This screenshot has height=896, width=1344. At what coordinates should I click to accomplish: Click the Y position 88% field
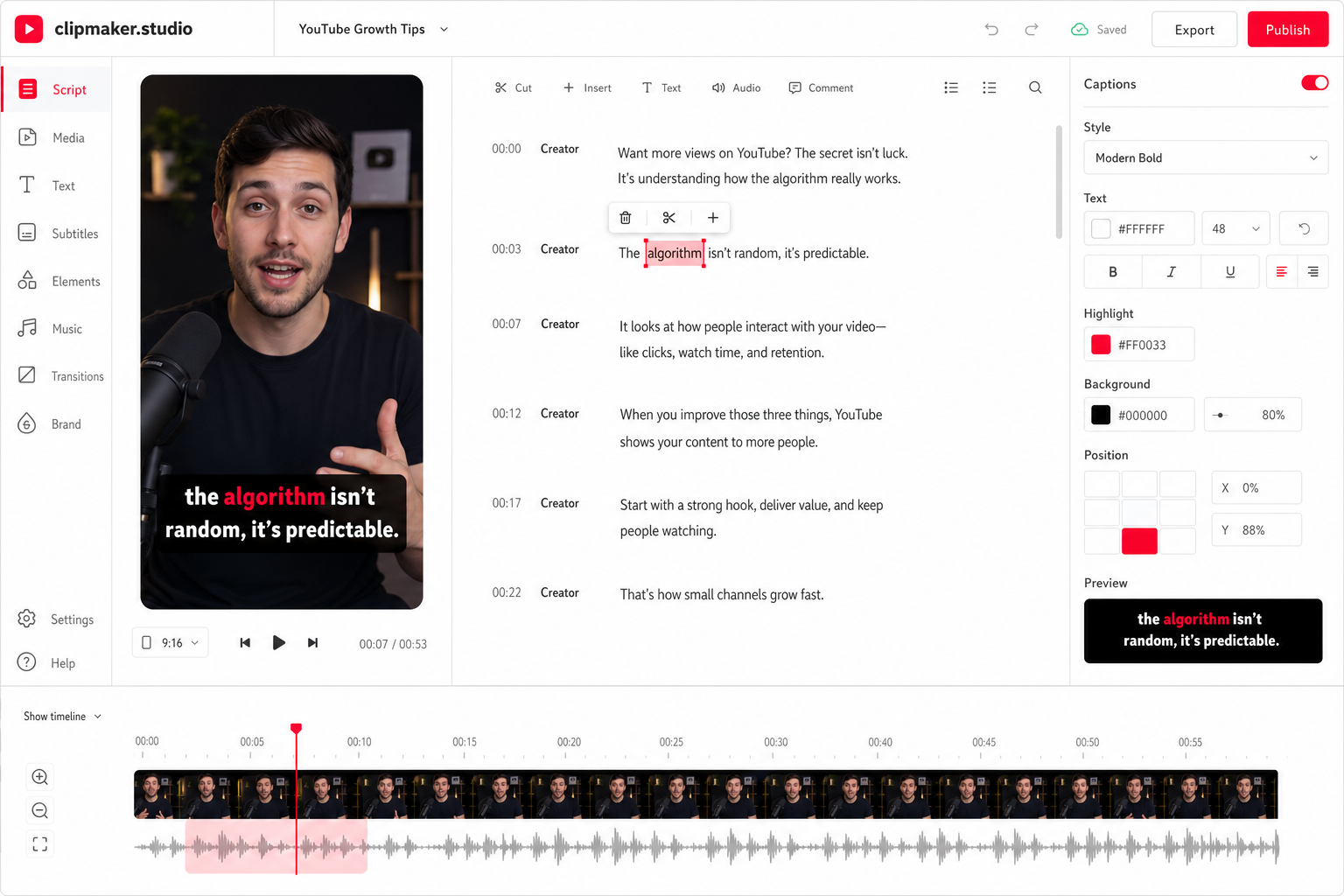[x=1256, y=530]
